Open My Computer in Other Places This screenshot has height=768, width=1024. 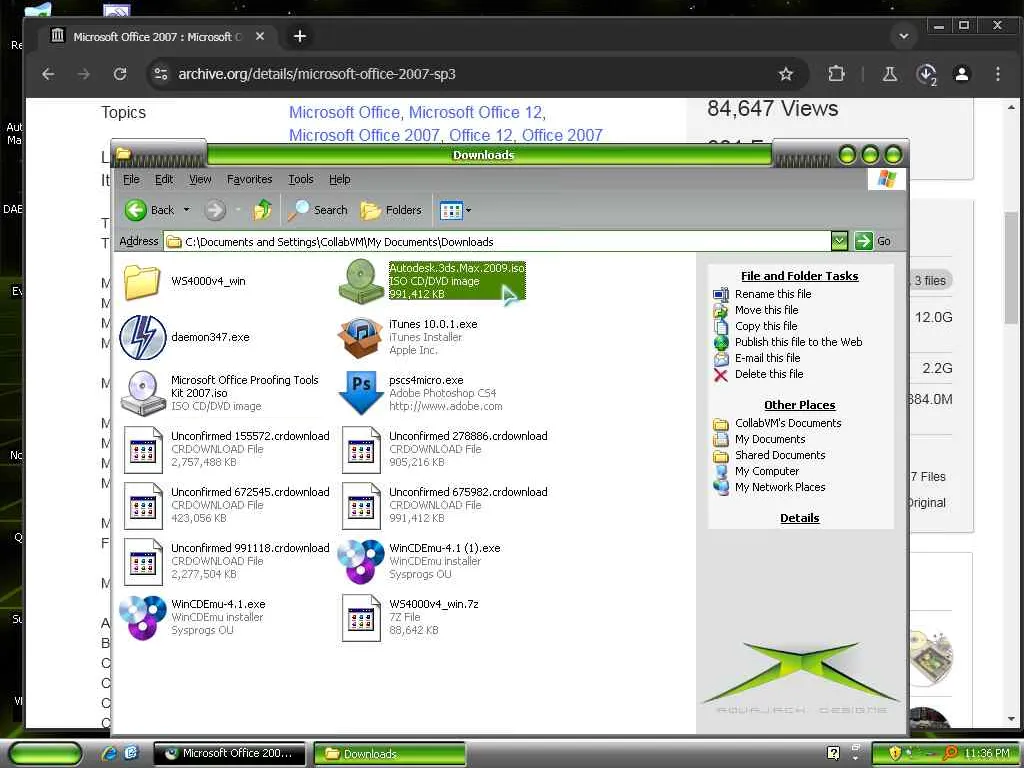click(767, 472)
